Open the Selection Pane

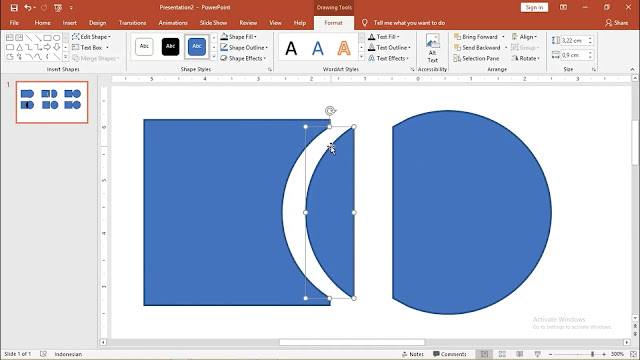tap(476, 58)
